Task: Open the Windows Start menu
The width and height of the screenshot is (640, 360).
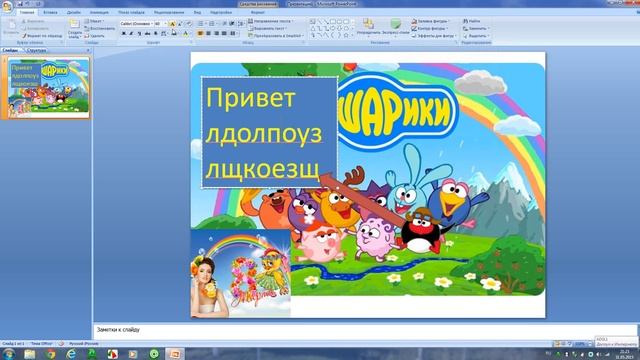Action: coord(9,354)
